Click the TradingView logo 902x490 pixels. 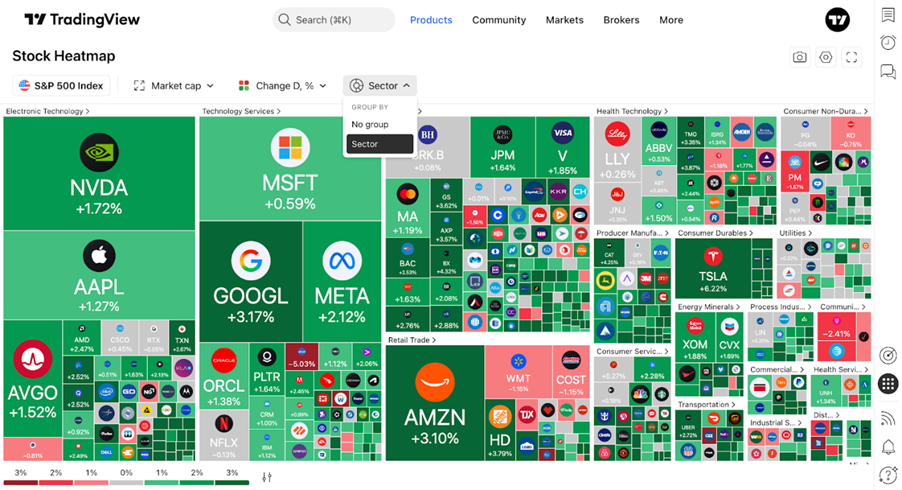tap(82, 20)
